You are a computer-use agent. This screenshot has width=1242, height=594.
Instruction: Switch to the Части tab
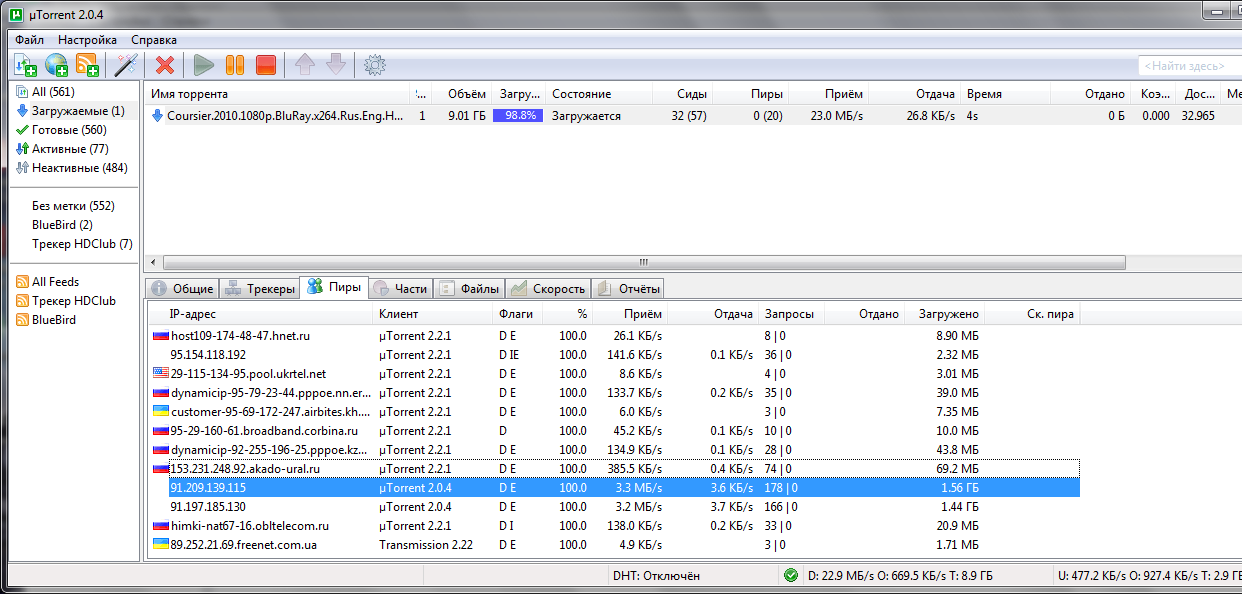400,288
